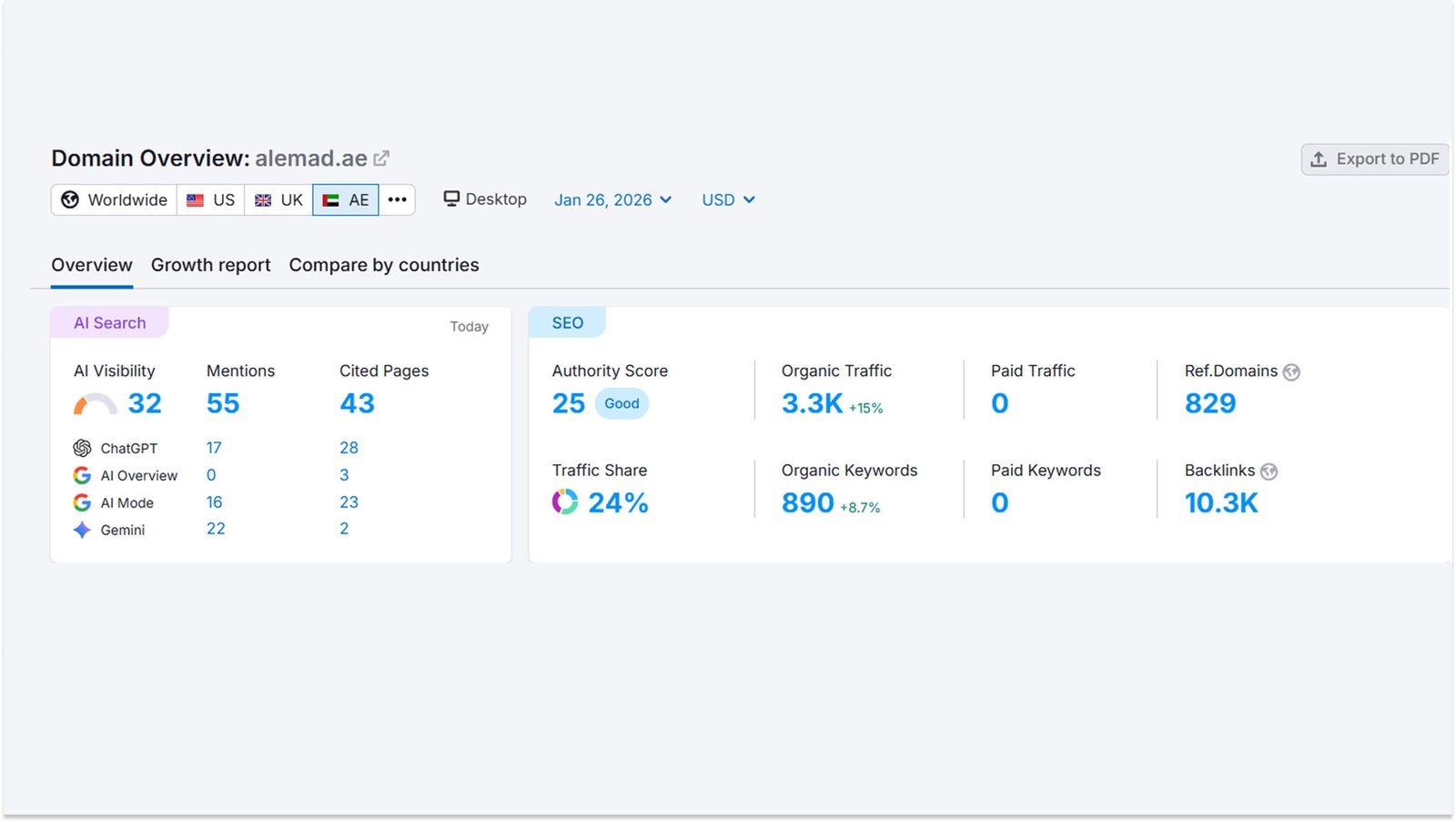The width and height of the screenshot is (1456, 822).
Task: Click the alemad.ae domain name
Action: (x=310, y=157)
